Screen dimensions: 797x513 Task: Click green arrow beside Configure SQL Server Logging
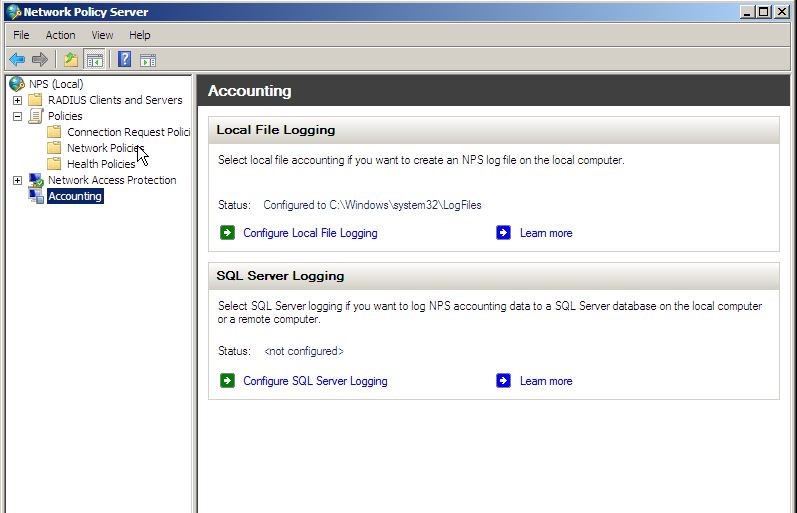[x=227, y=381]
